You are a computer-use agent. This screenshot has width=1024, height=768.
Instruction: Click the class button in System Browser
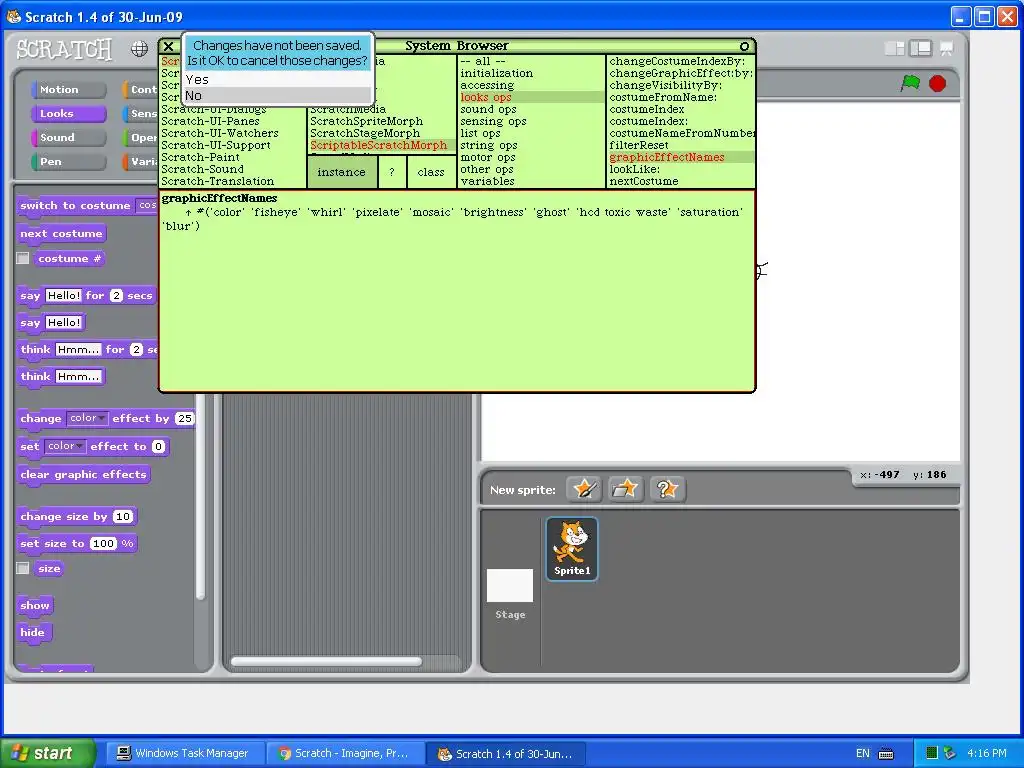tap(431, 172)
